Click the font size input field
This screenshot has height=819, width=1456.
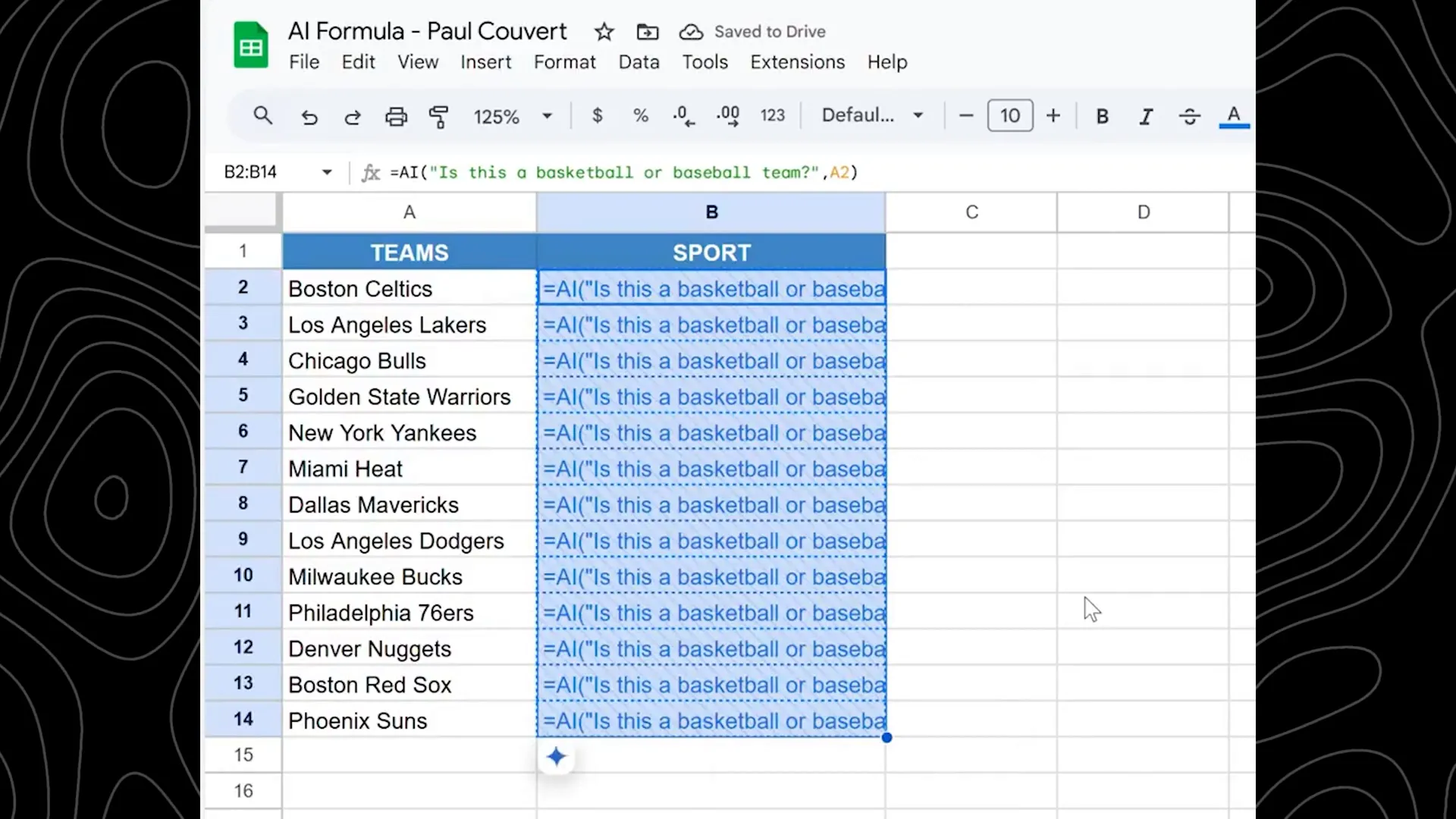[1009, 116]
